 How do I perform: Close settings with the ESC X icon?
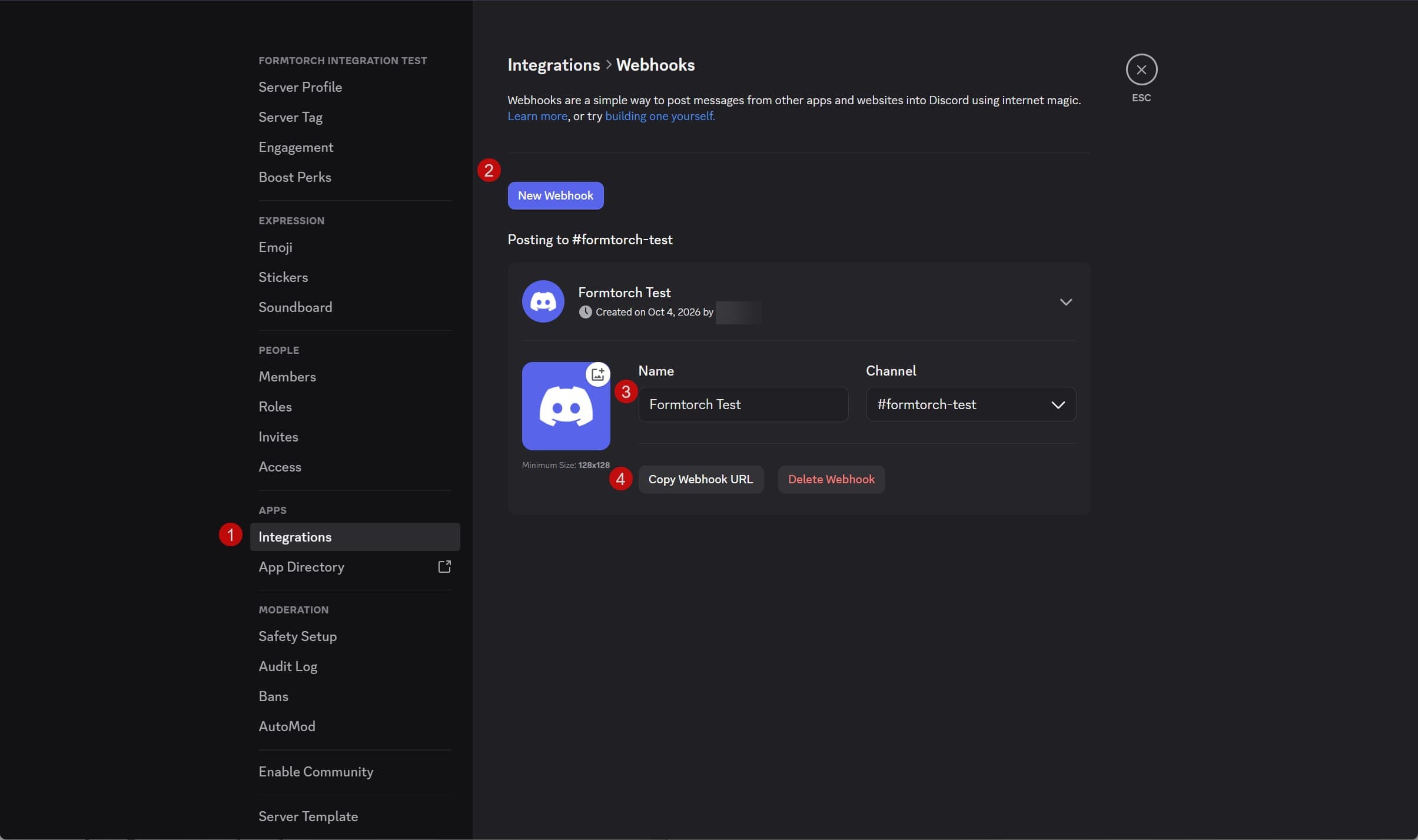[1141, 70]
